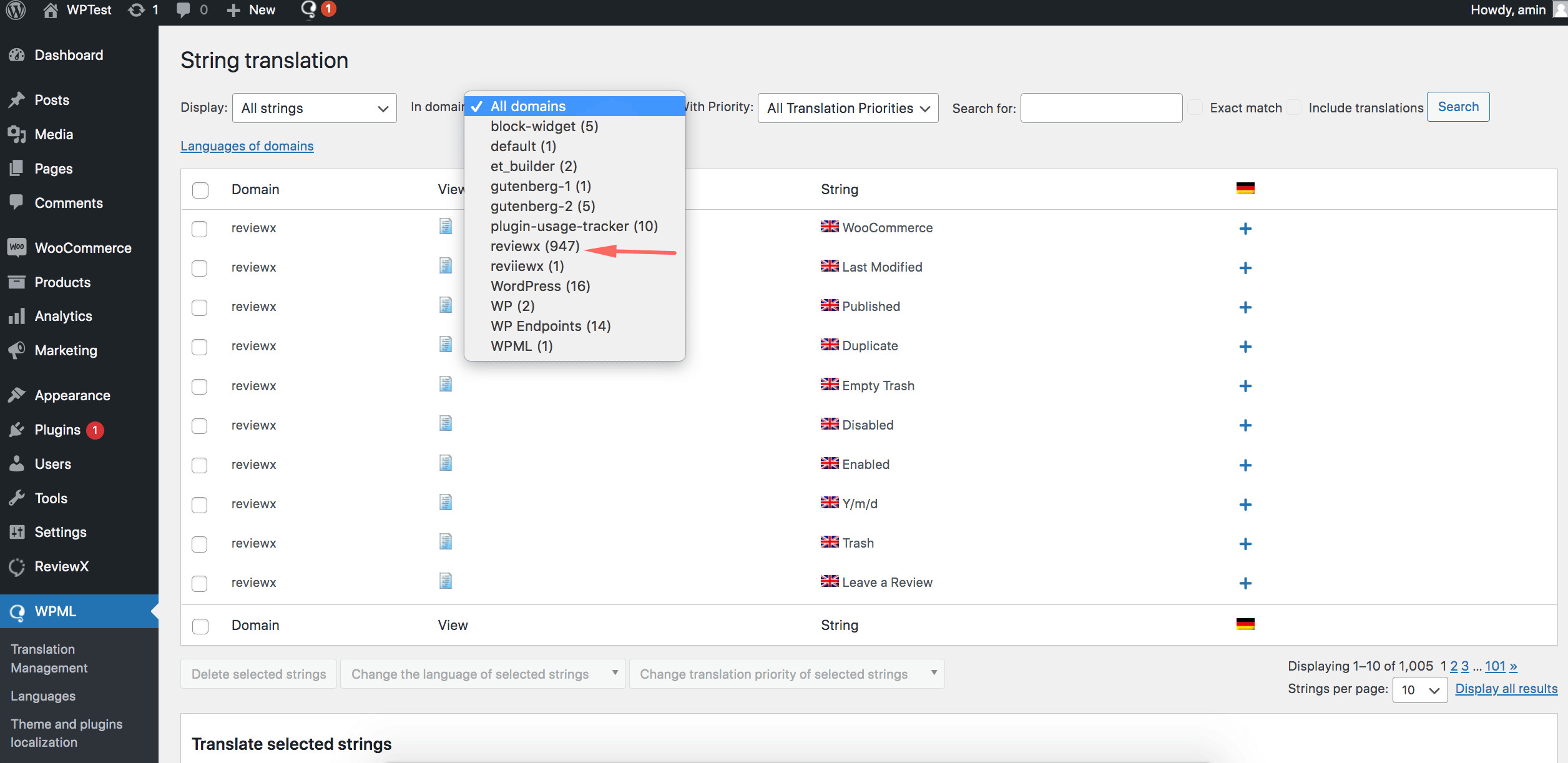Click the comments bubble icon in admin bar
This screenshot has width=1568, height=763.
click(x=184, y=10)
